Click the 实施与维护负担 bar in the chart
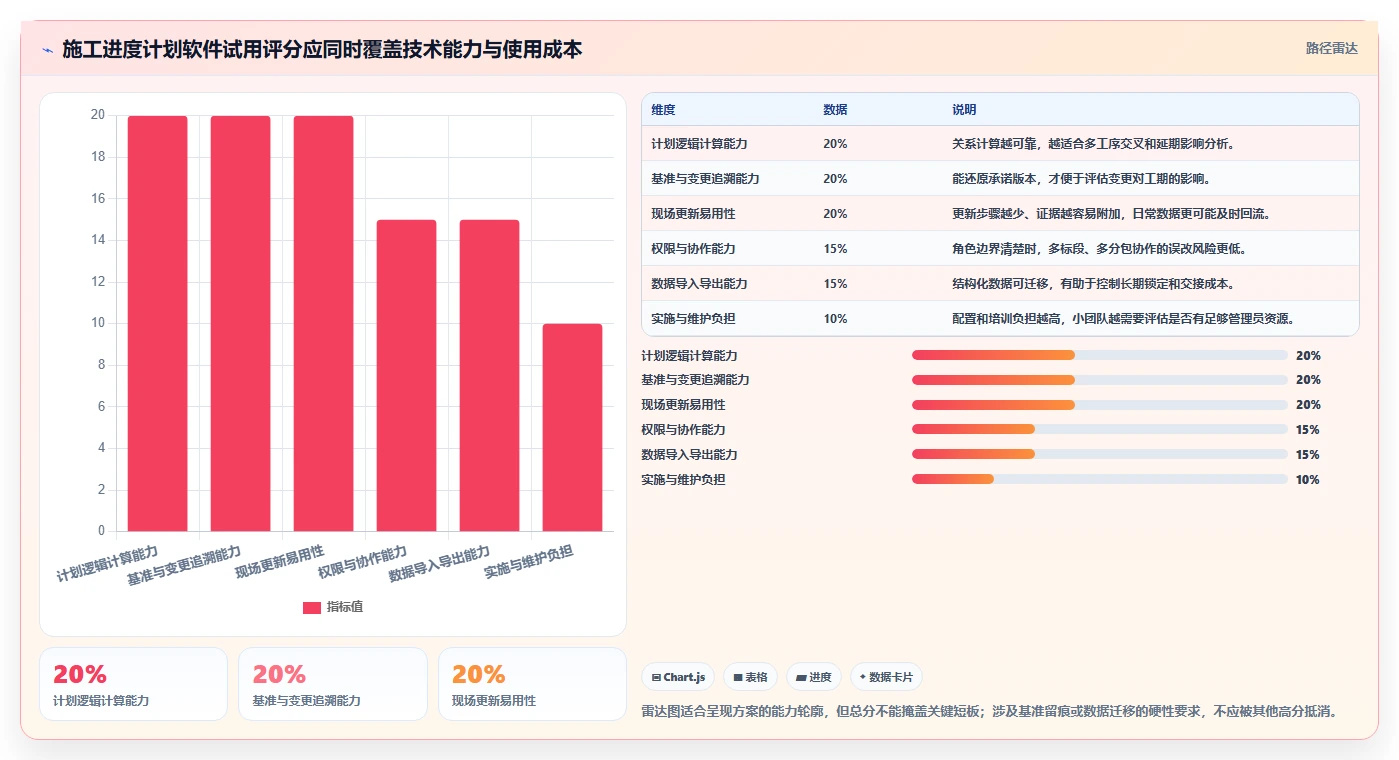1399x760 pixels. [x=572, y=427]
